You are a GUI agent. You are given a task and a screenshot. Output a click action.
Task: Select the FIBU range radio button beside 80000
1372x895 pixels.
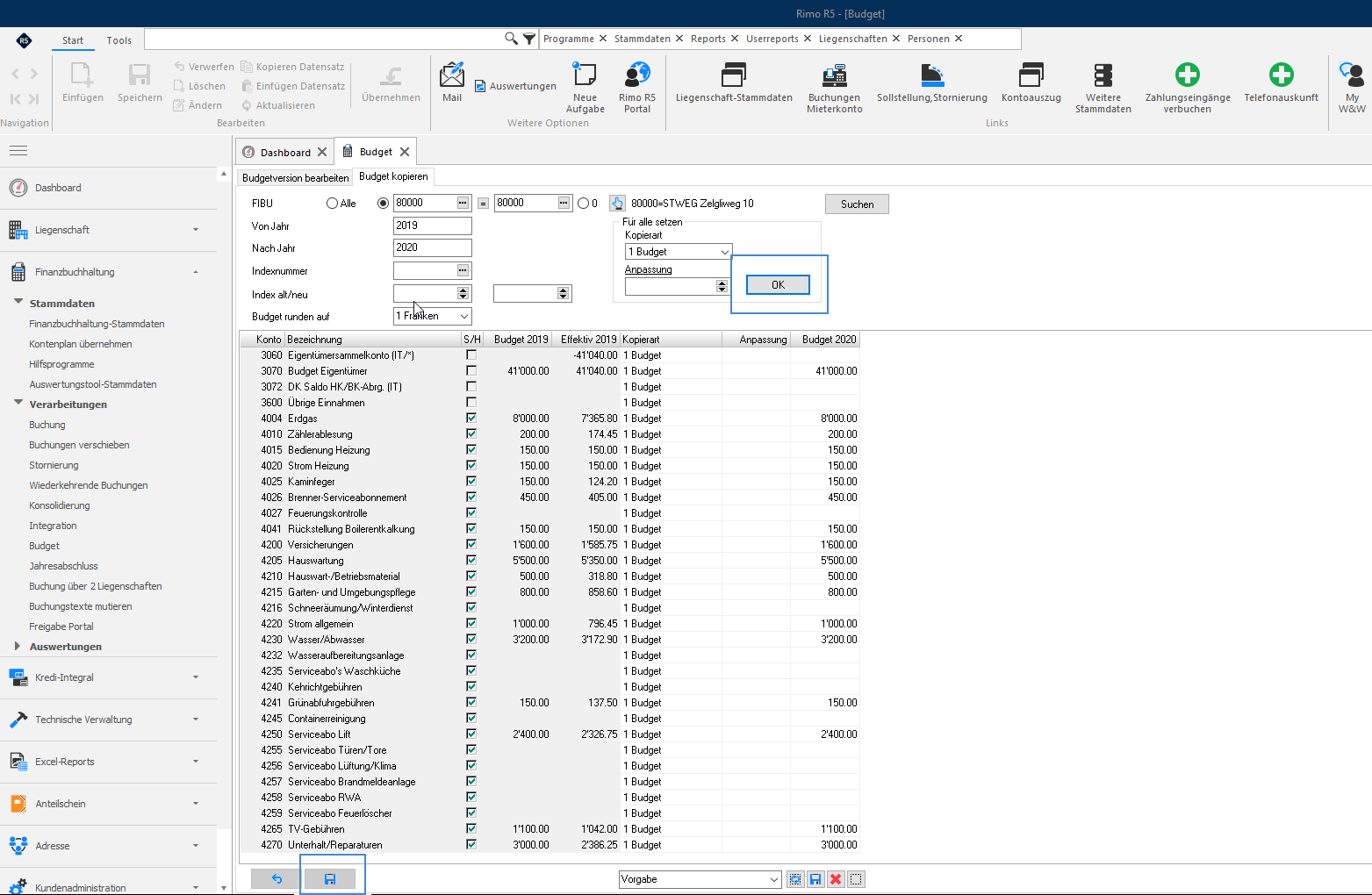coord(383,204)
